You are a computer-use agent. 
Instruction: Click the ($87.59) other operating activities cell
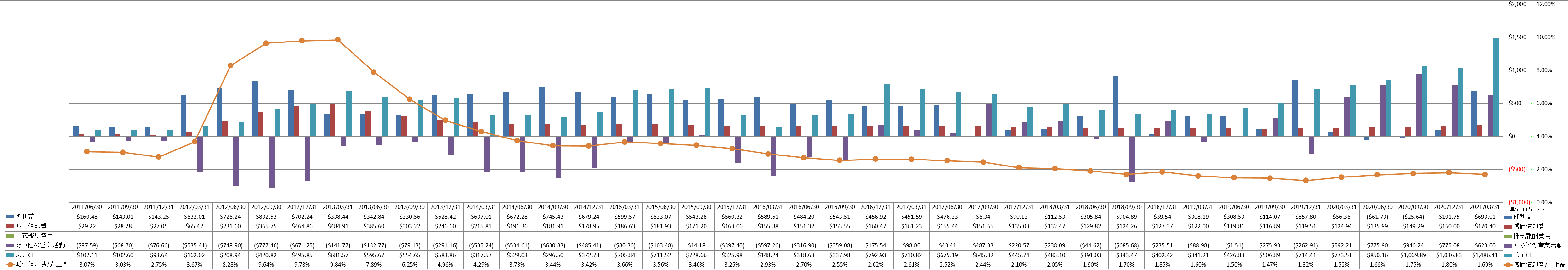tap(87, 245)
